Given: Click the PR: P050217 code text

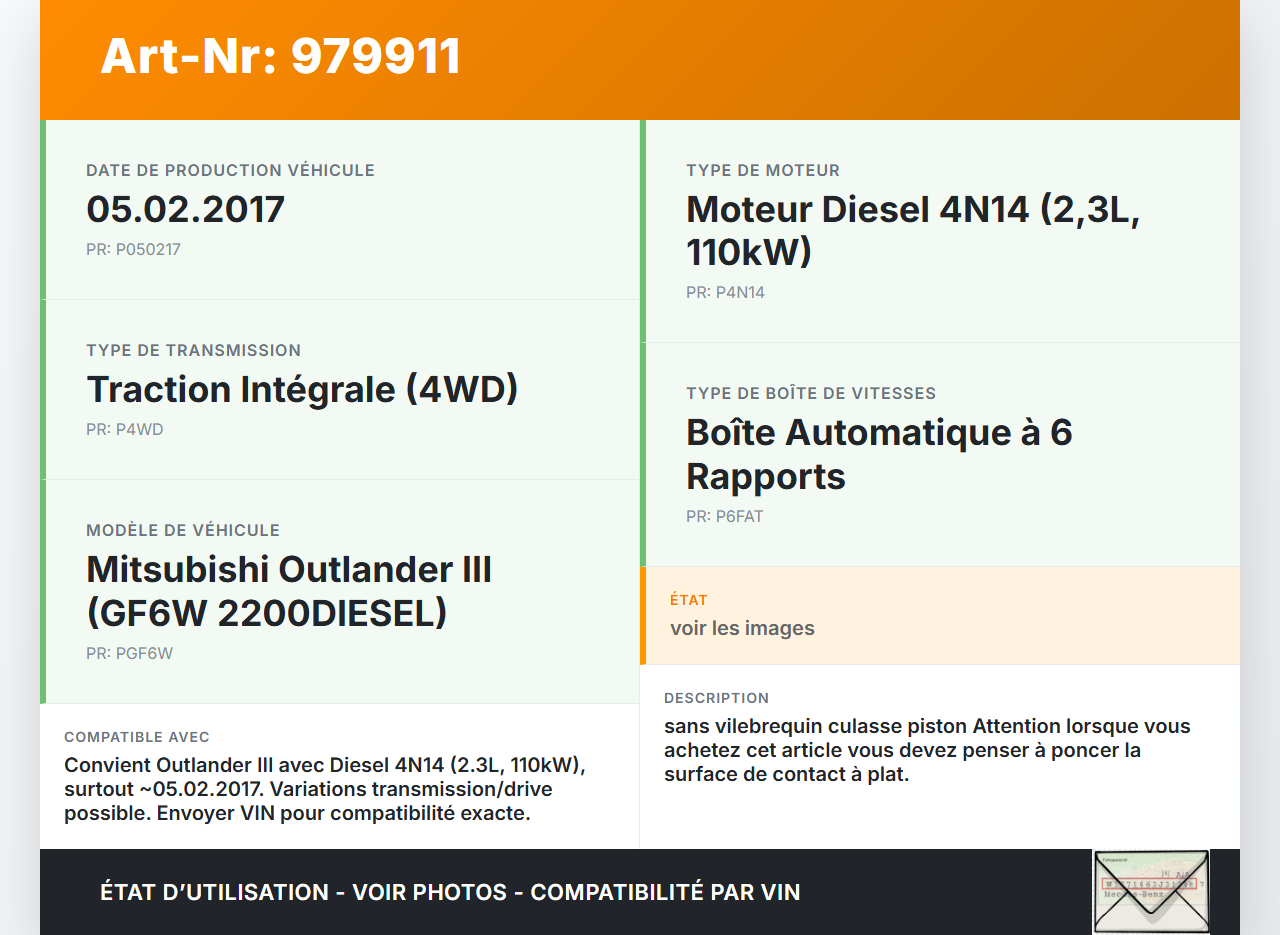Looking at the screenshot, I should (133, 249).
